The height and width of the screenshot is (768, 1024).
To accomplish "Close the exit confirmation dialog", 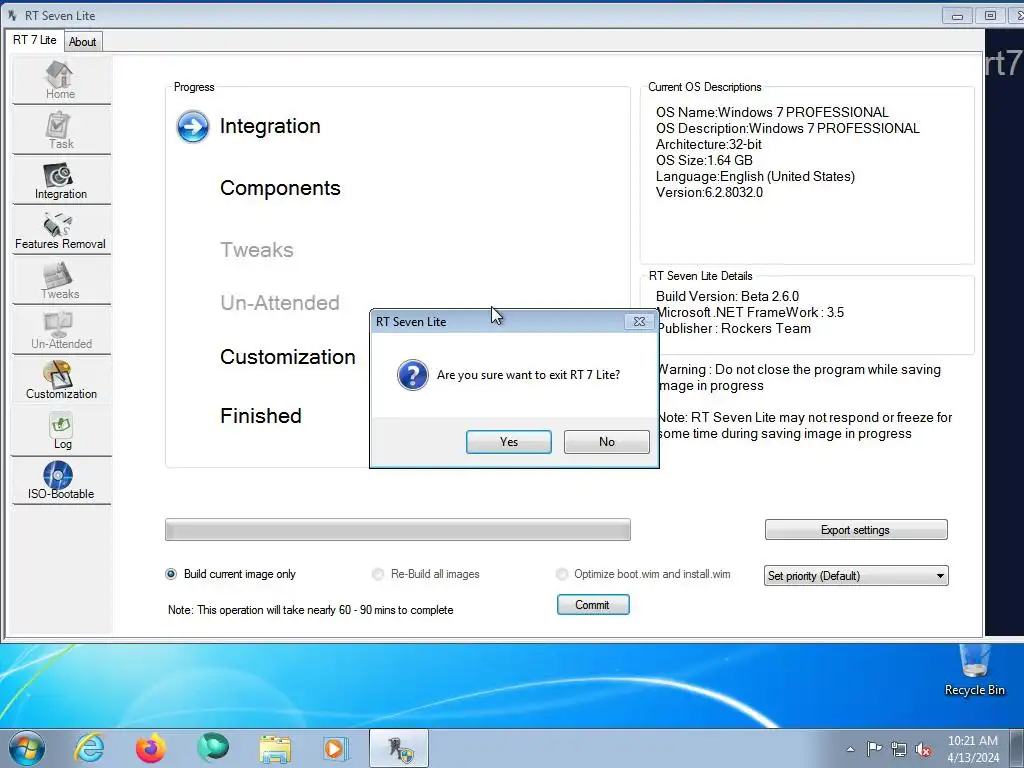I will [639, 321].
